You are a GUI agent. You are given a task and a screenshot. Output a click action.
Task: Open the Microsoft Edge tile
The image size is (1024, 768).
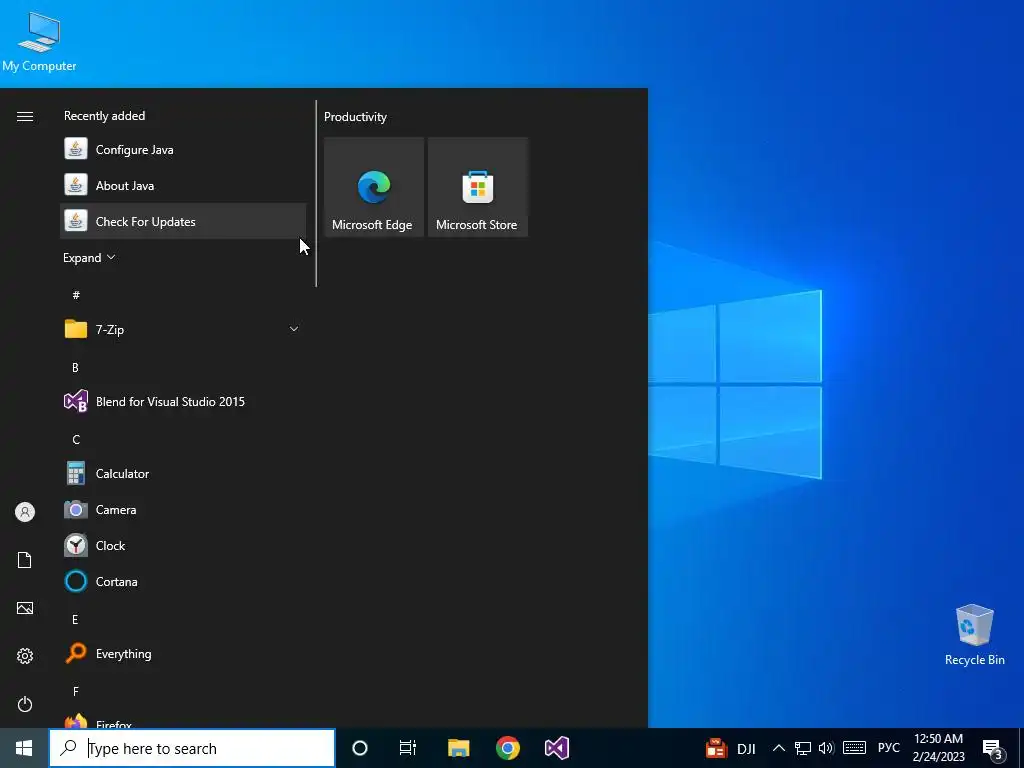pos(374,187)
